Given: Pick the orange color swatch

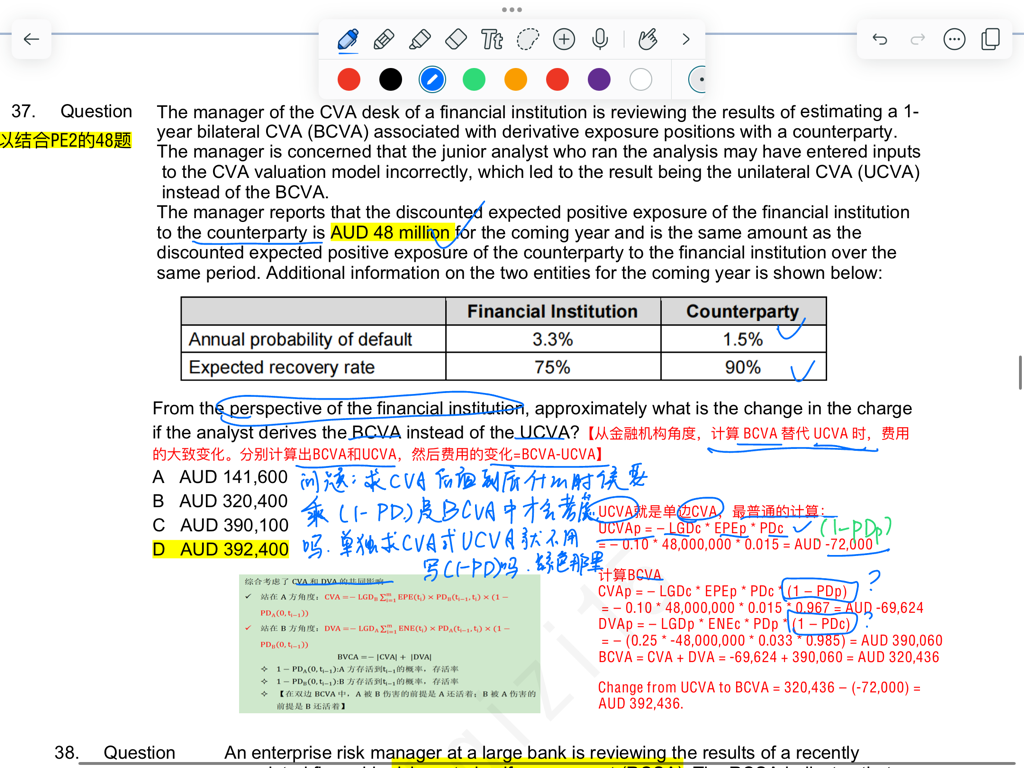Looking at the screenshot, I should click(x=516, y=80).
